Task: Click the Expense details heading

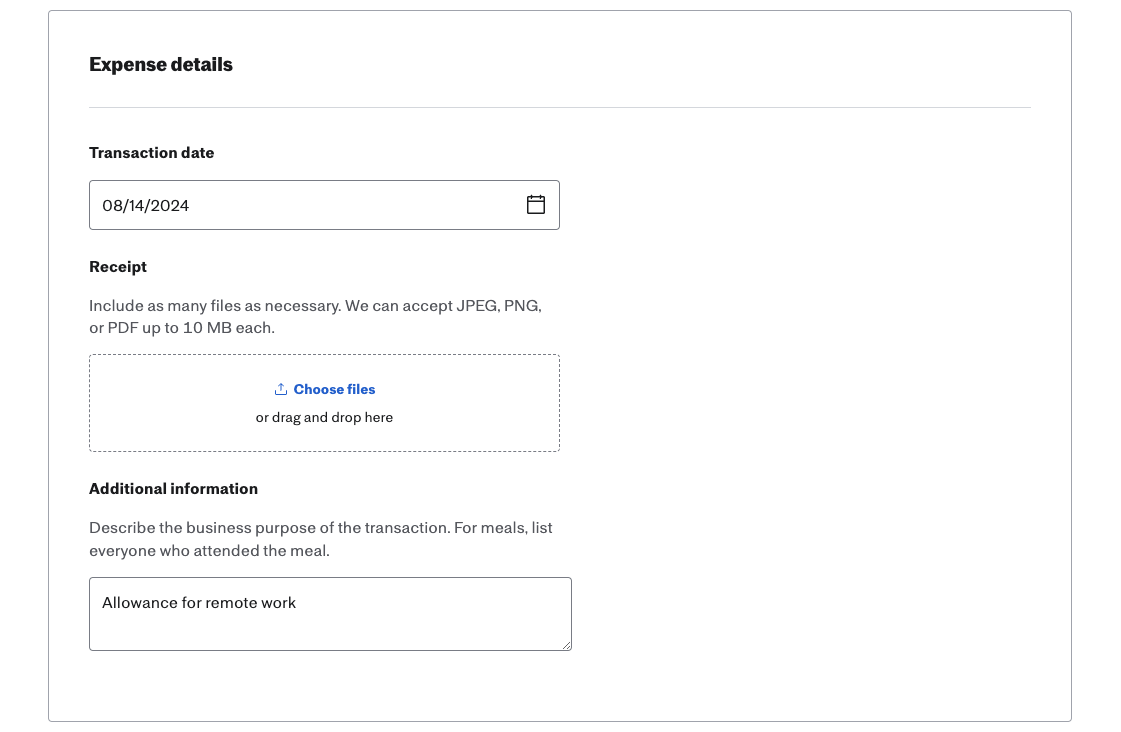Action: tap(161, 64)
